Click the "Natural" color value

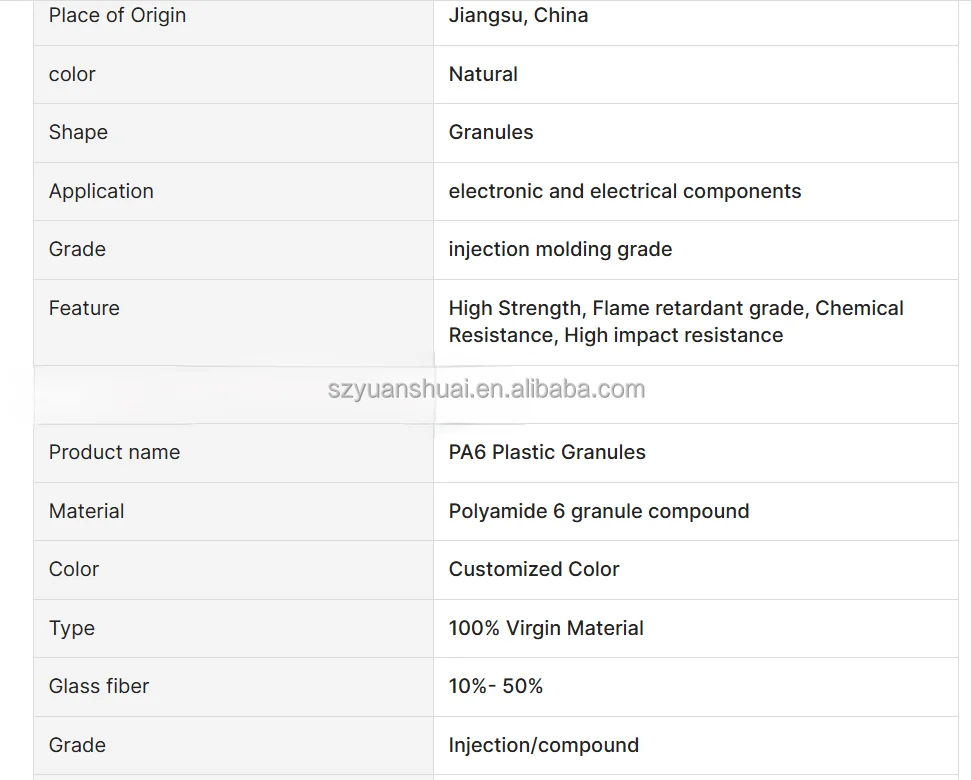[483, 74]
